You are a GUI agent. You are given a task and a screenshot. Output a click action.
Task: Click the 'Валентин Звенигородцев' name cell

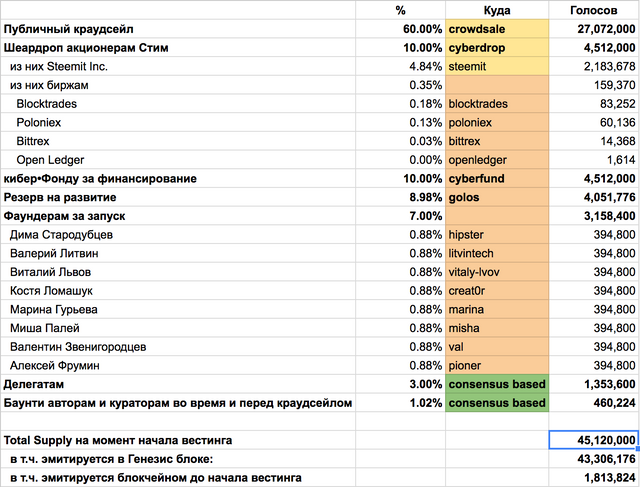(x=178, y=347)
